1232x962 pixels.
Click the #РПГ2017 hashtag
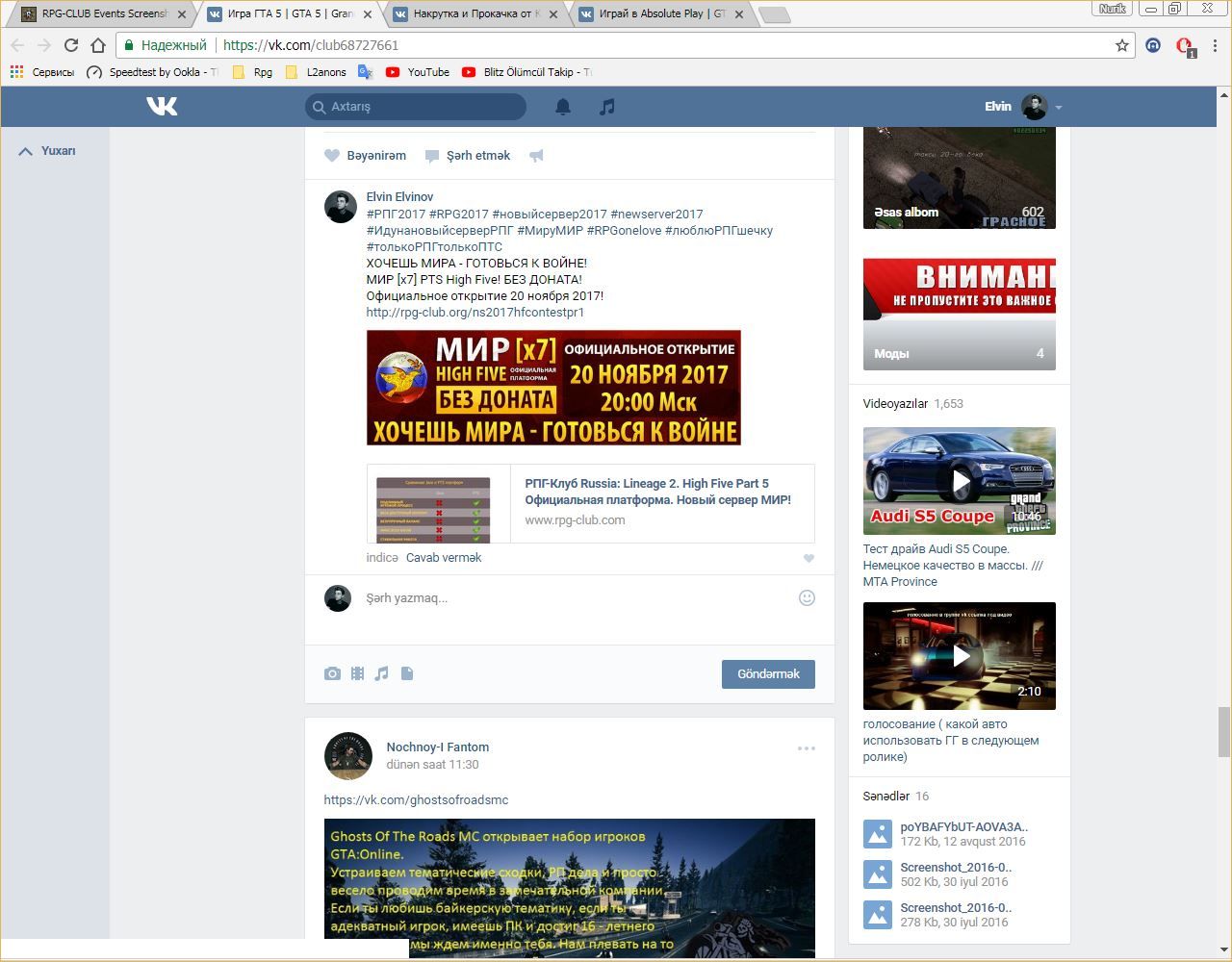396,215
